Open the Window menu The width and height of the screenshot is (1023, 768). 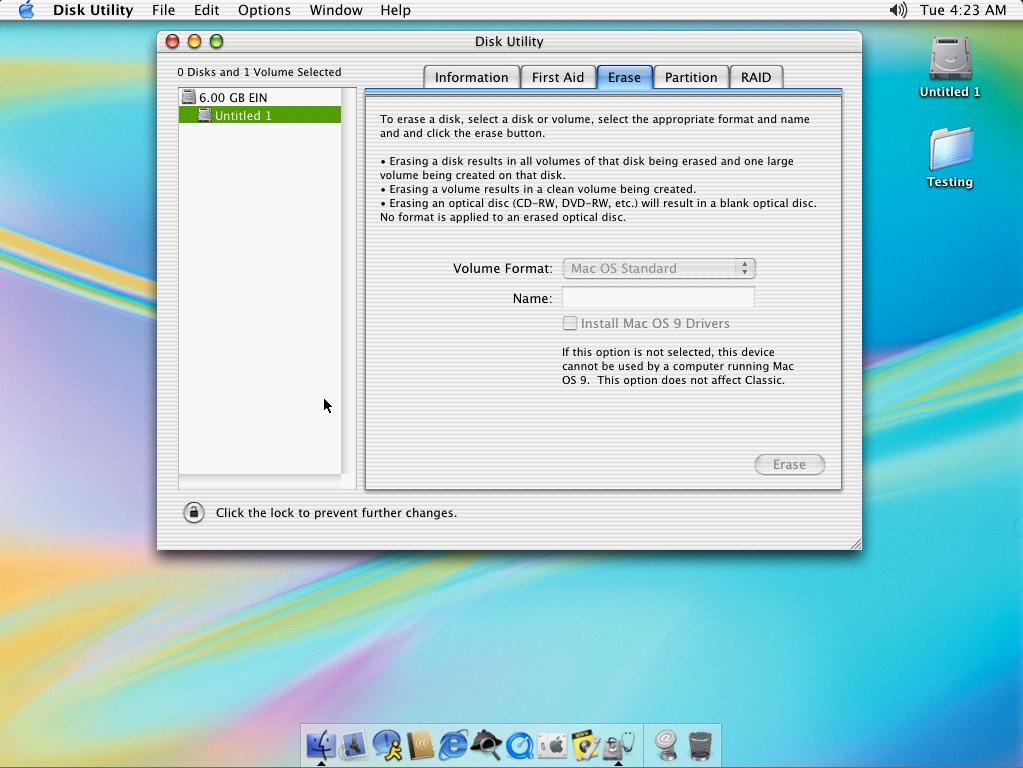336,10
